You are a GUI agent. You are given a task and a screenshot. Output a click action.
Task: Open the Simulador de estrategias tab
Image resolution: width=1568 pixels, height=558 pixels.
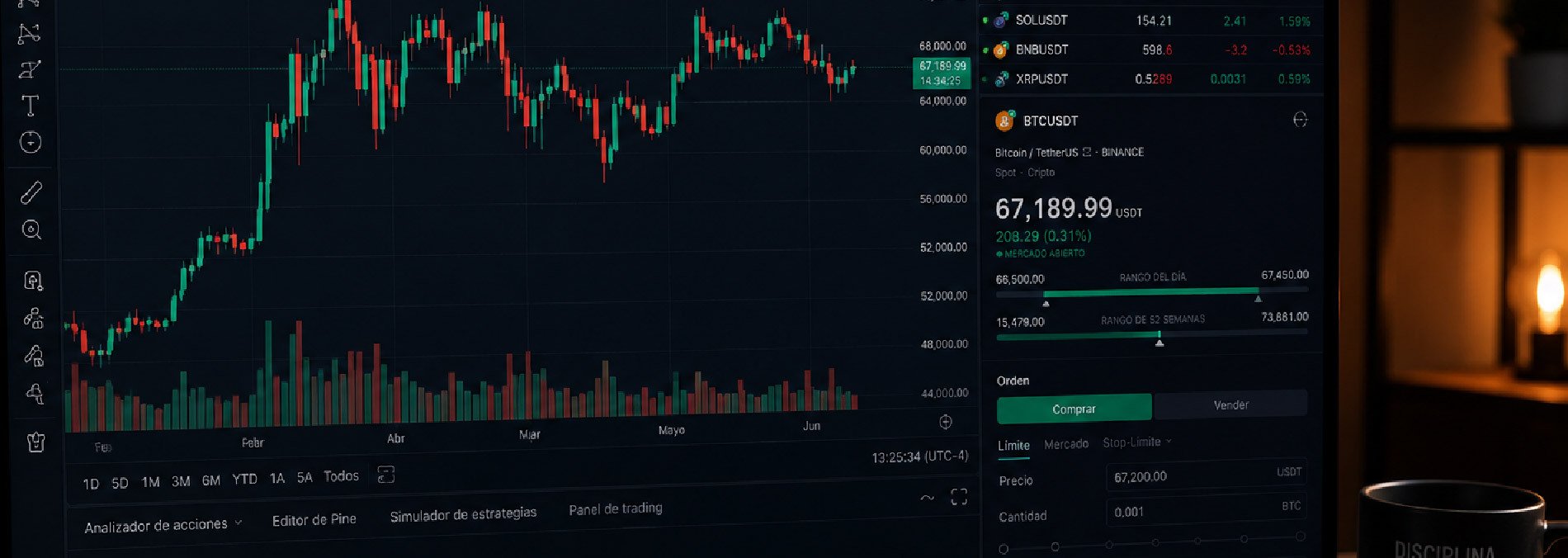pyautogui.click(x=463, y=514)
